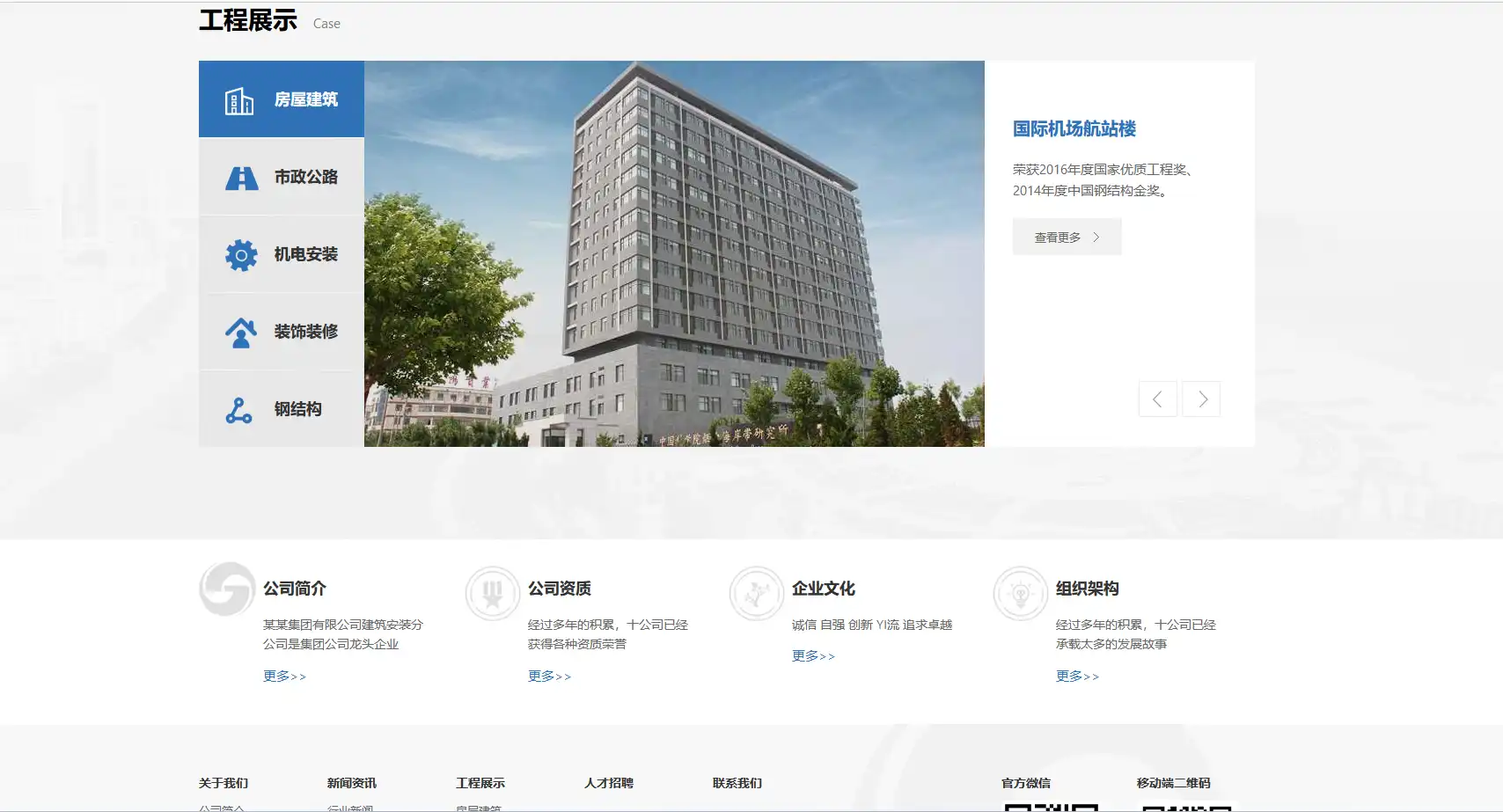Image resolution: width=1503 pixels, height=812 pixels.
Task: Click the gear icon for 机电安装
Action: point(241,255)
